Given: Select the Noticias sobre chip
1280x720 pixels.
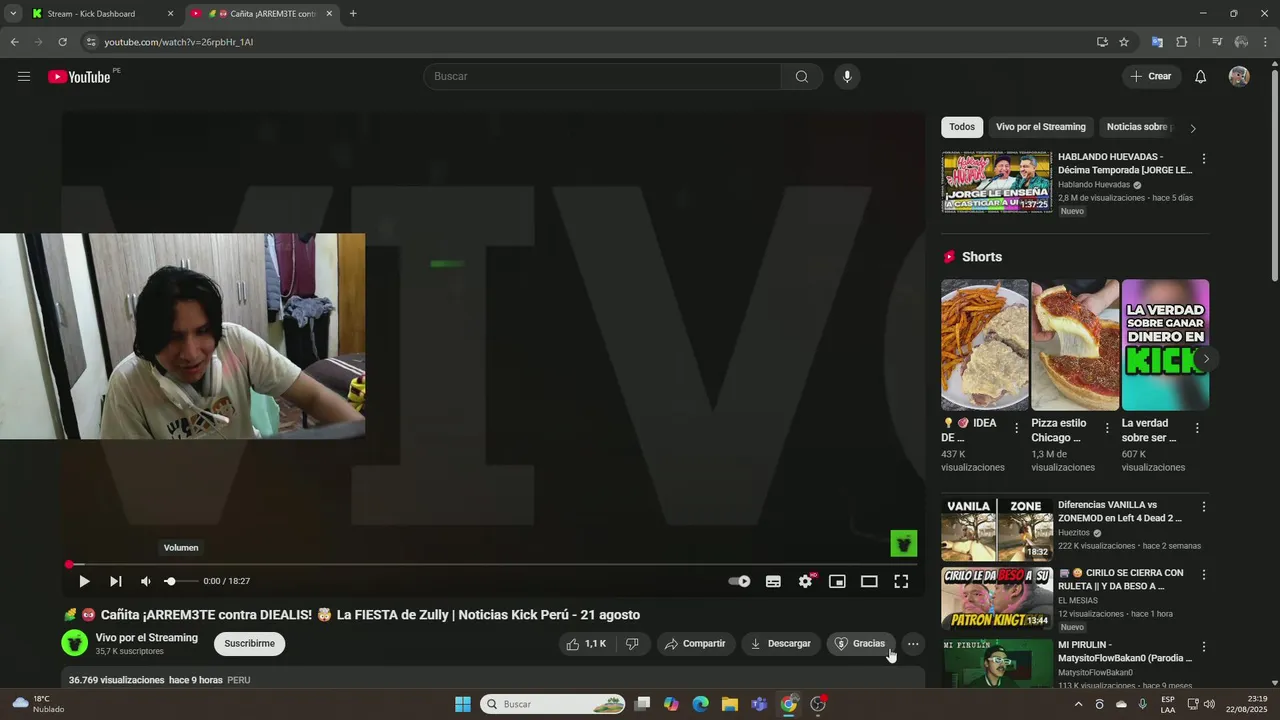Looking at the screenshot, I should tap(1138, 127).
